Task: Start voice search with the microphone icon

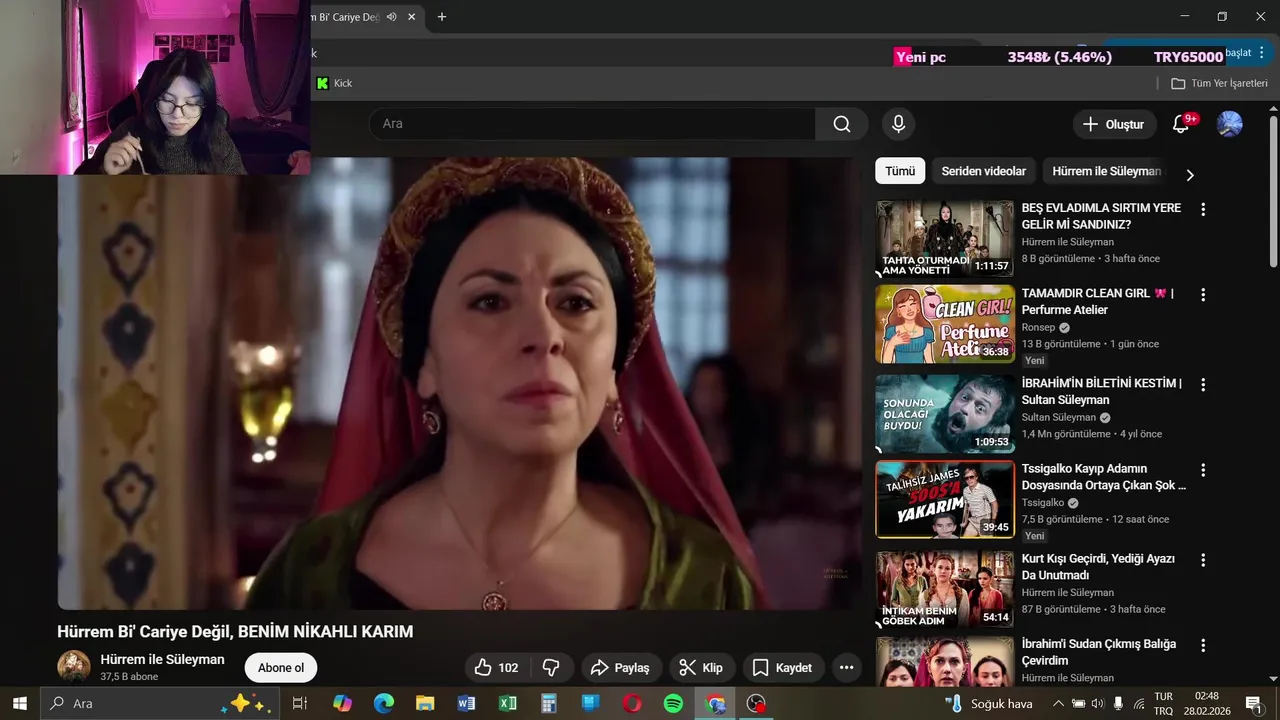Action: click(898, 124)
